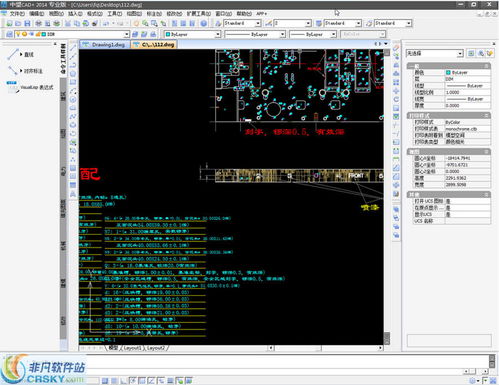Click the Open file folder icon

(x=18, y=23)
